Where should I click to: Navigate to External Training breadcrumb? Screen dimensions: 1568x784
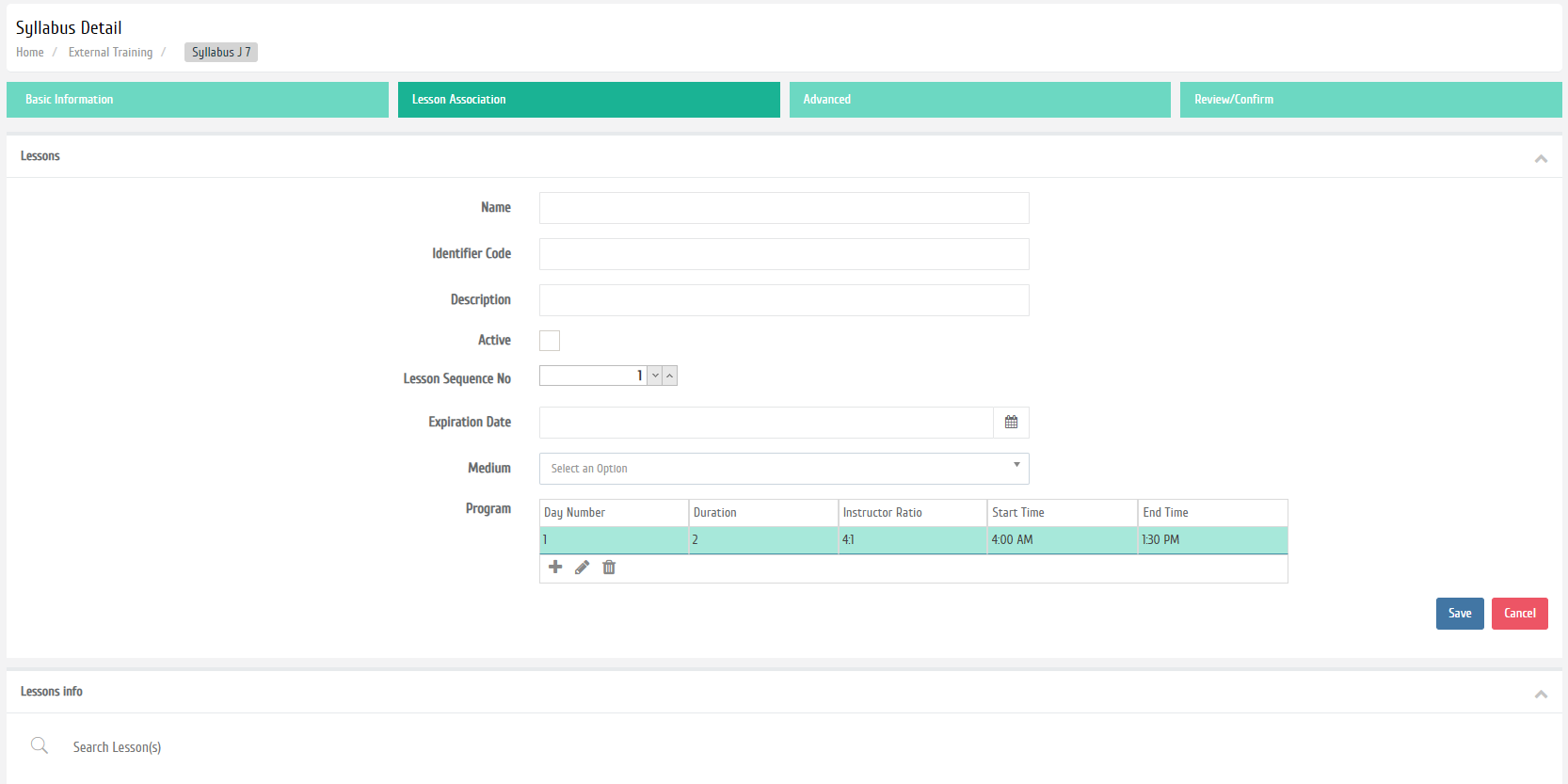click(x=110, y=53)
